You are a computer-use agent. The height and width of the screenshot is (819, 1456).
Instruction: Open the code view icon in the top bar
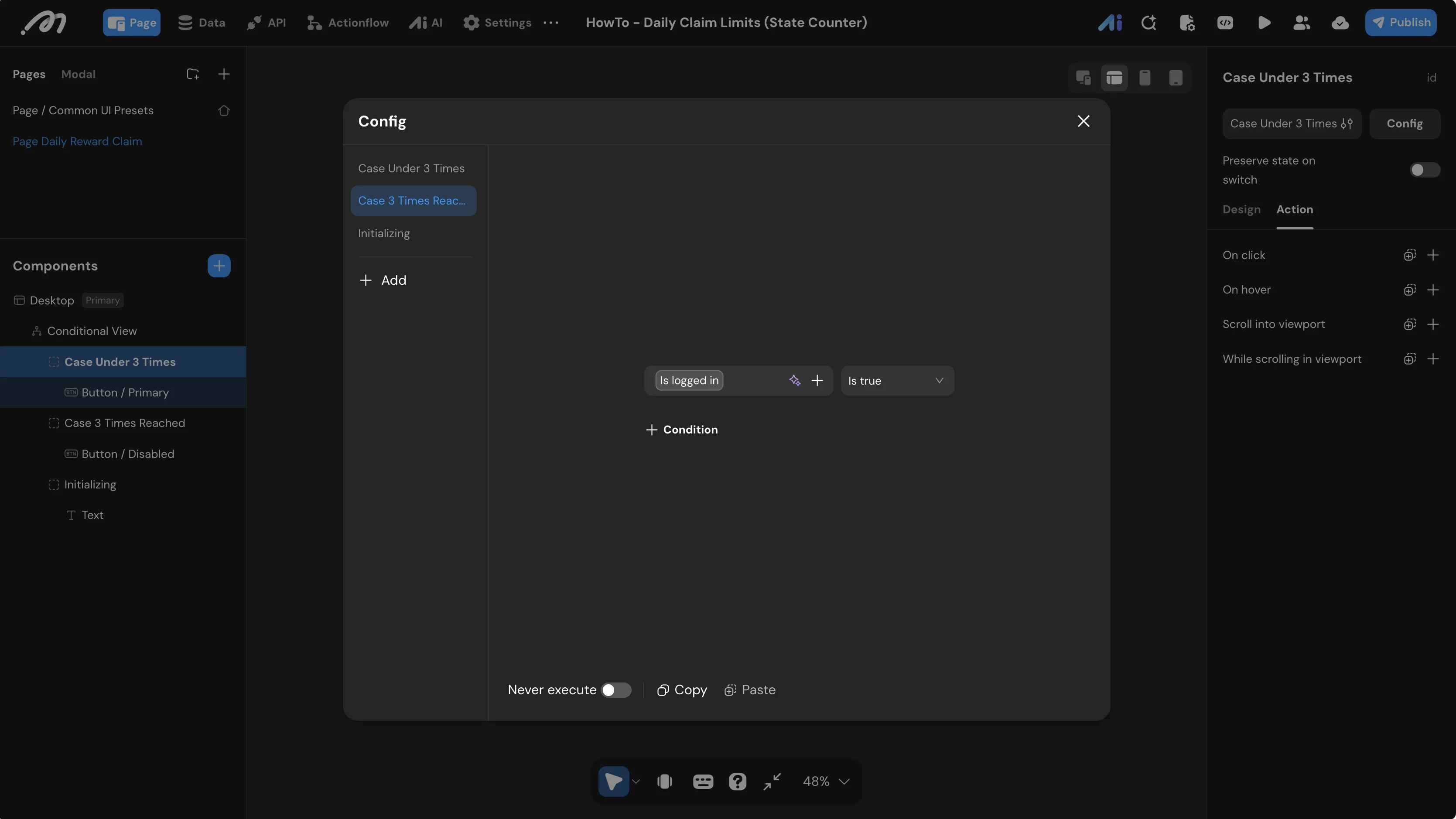[1225, 23]
